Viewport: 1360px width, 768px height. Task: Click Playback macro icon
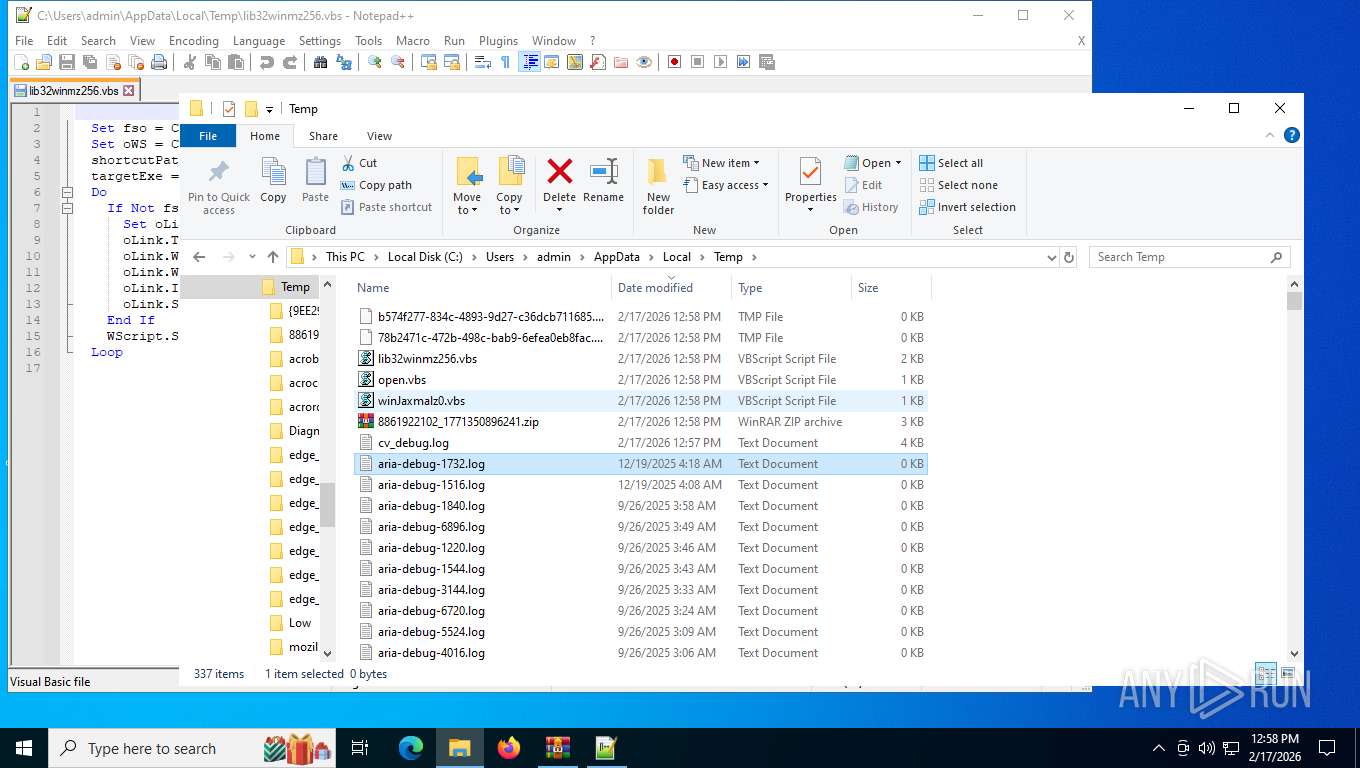721,62
